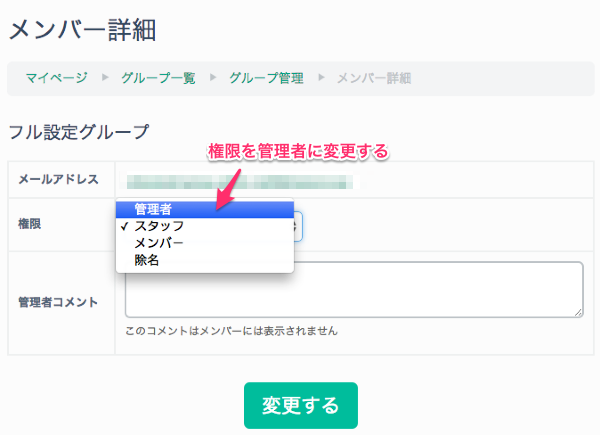The image size is (600, 435).
Task: Navigate to グループ管理 breadcrumb link
Action: tap(267, 77)
